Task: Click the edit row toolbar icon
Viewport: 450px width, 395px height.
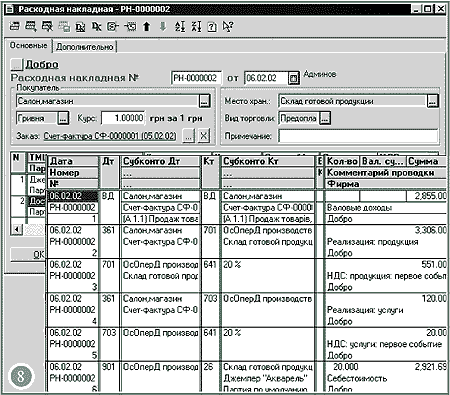Action: pyautogui.click(x=30, y=26)
